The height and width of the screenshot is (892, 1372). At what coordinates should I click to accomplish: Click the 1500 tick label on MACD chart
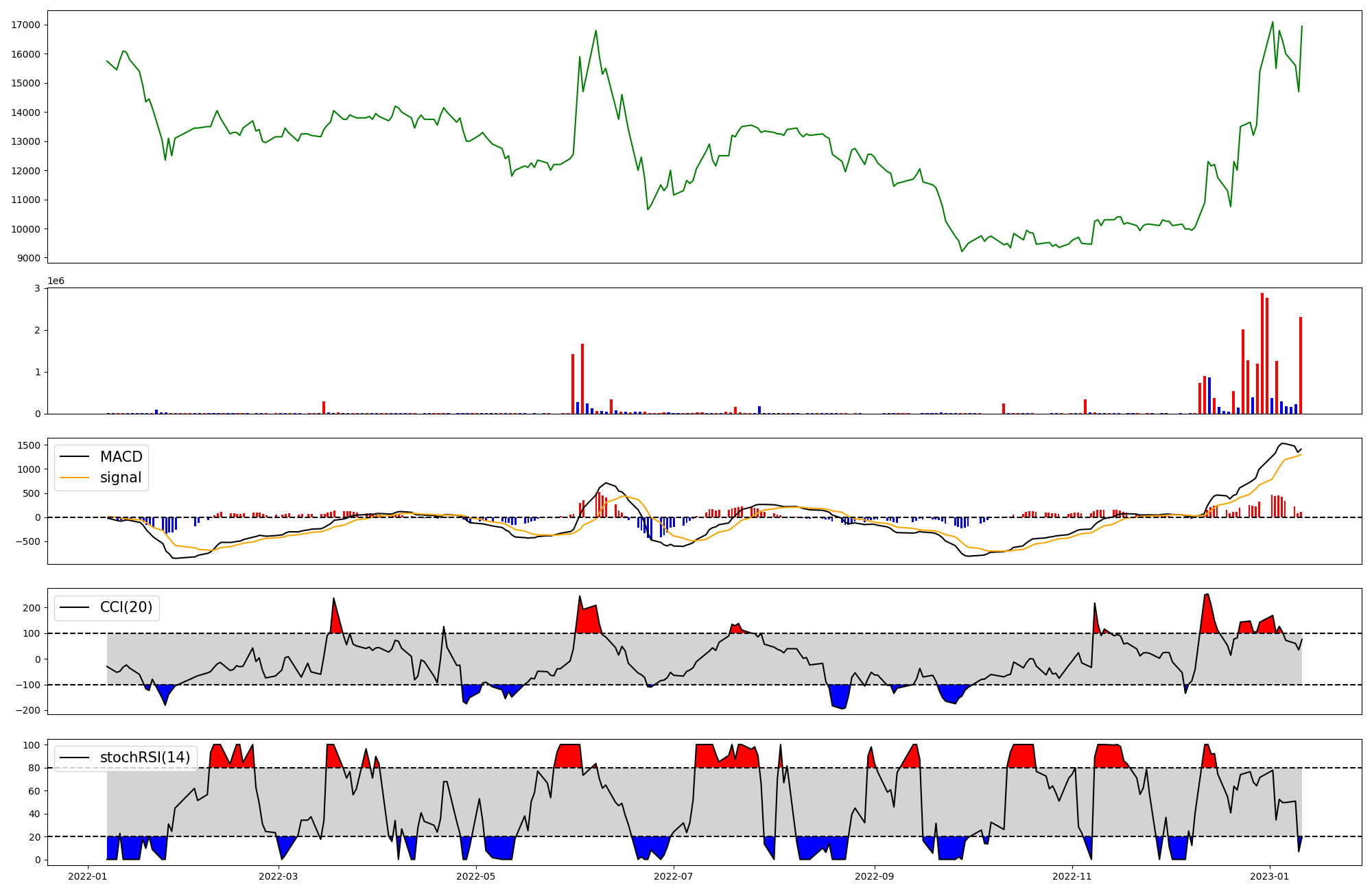tap(28, 445)
